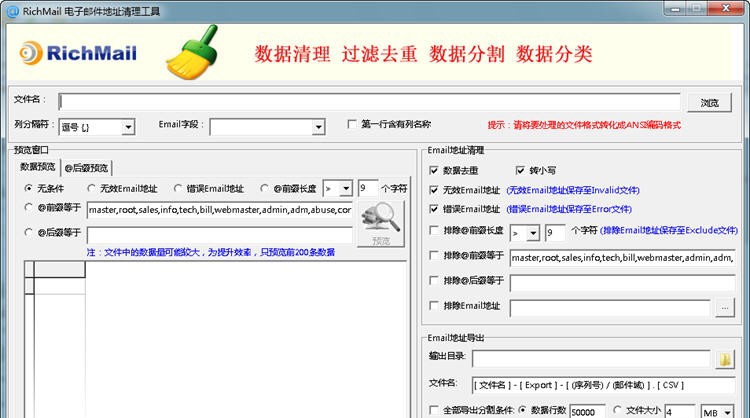Select 无条件 radio button
Image resolution: width=750 pixels, height=418 pixels.
tap(29, 188)
